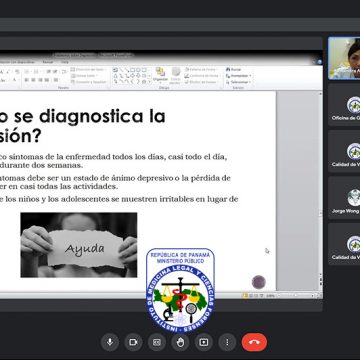Expand the Efectos de forma dropdown
Screen dimensions: 360x360
pos(202,82)
